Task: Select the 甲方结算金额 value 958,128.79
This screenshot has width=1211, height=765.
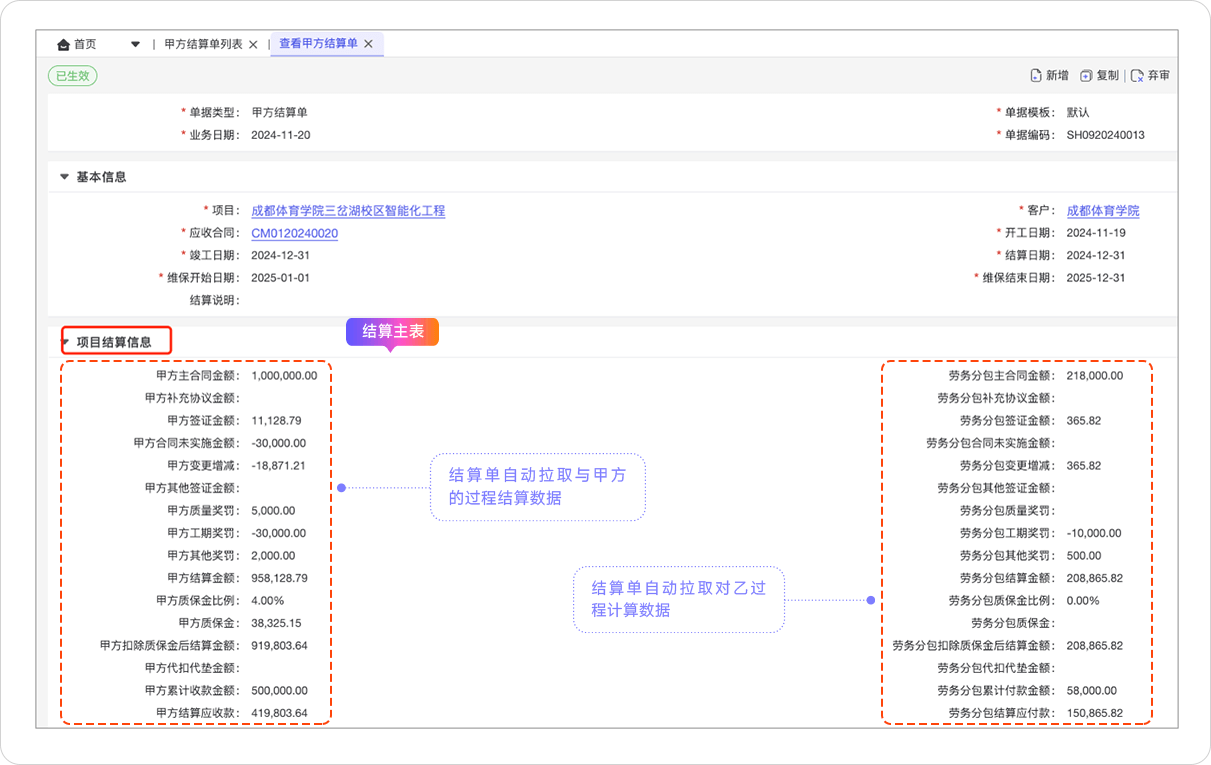Action: pyautogui.click(x=279, y=578)
